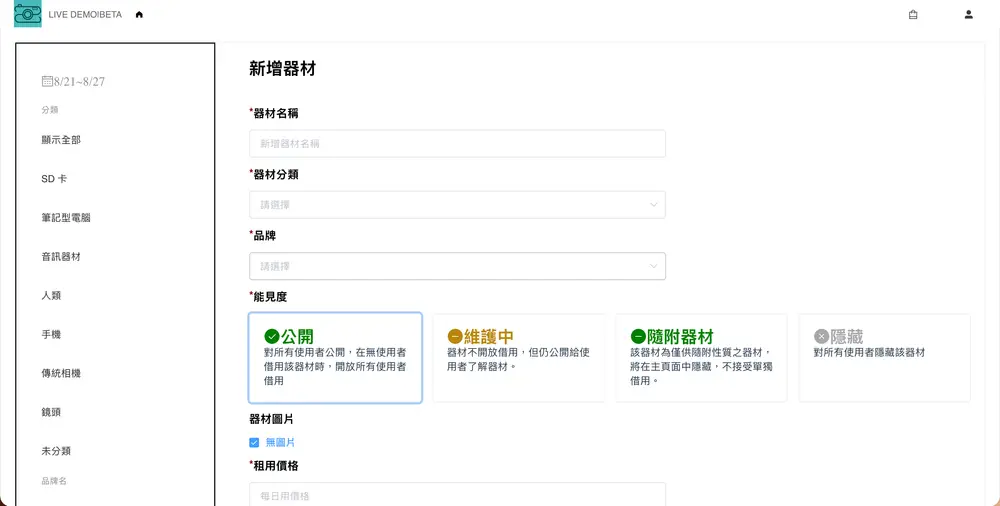
Task: Click the 分類 sidebar heading
Action: click(x=50, y=110)
